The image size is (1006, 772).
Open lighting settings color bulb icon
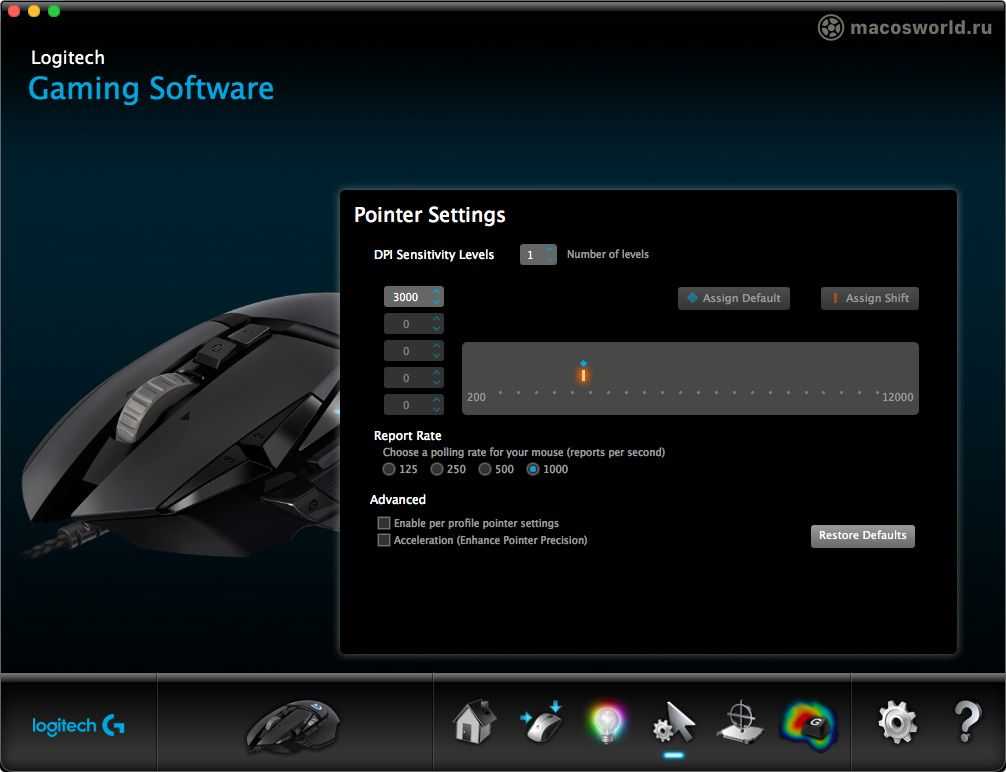605,722
